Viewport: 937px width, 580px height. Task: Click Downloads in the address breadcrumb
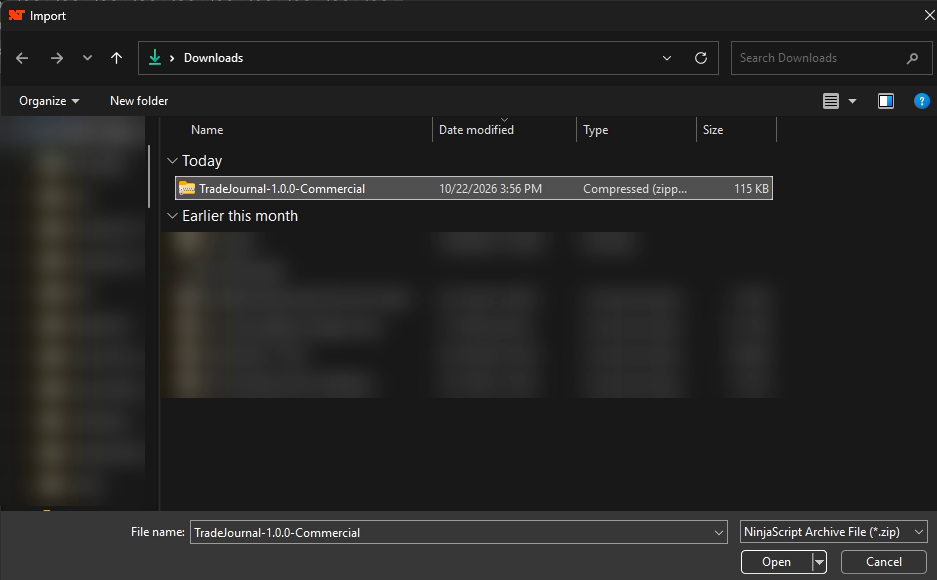point(213,58)
